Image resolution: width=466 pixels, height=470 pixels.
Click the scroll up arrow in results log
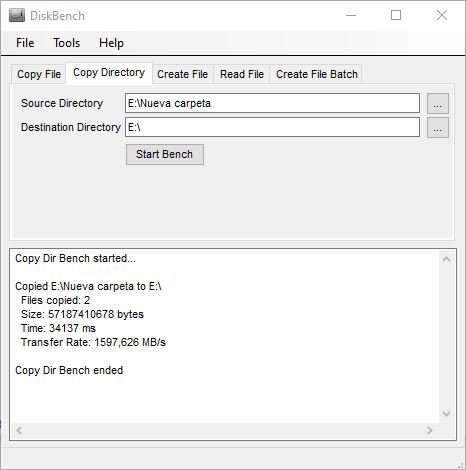[446, 259]
